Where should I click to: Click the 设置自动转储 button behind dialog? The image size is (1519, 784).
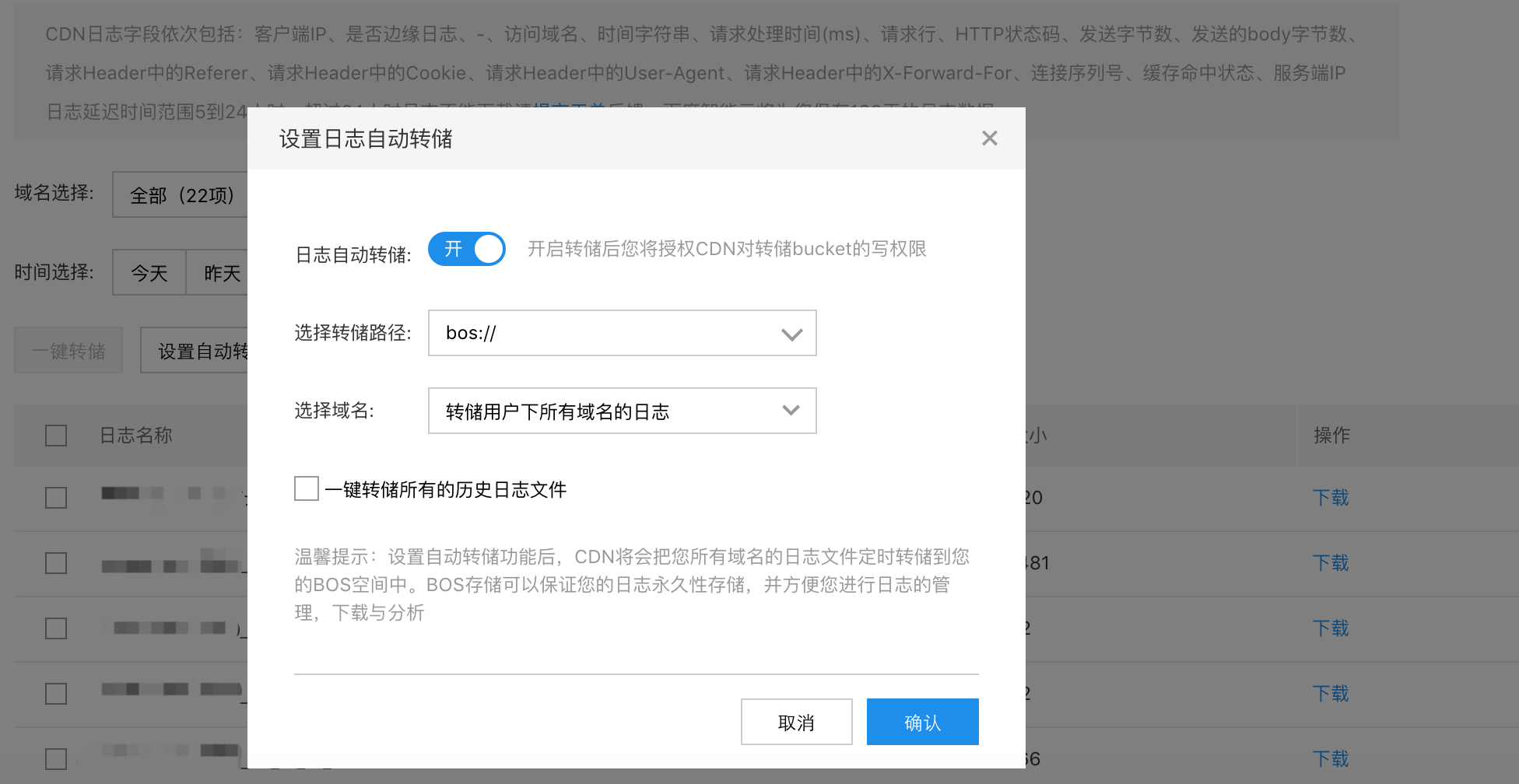coord(195,350)
